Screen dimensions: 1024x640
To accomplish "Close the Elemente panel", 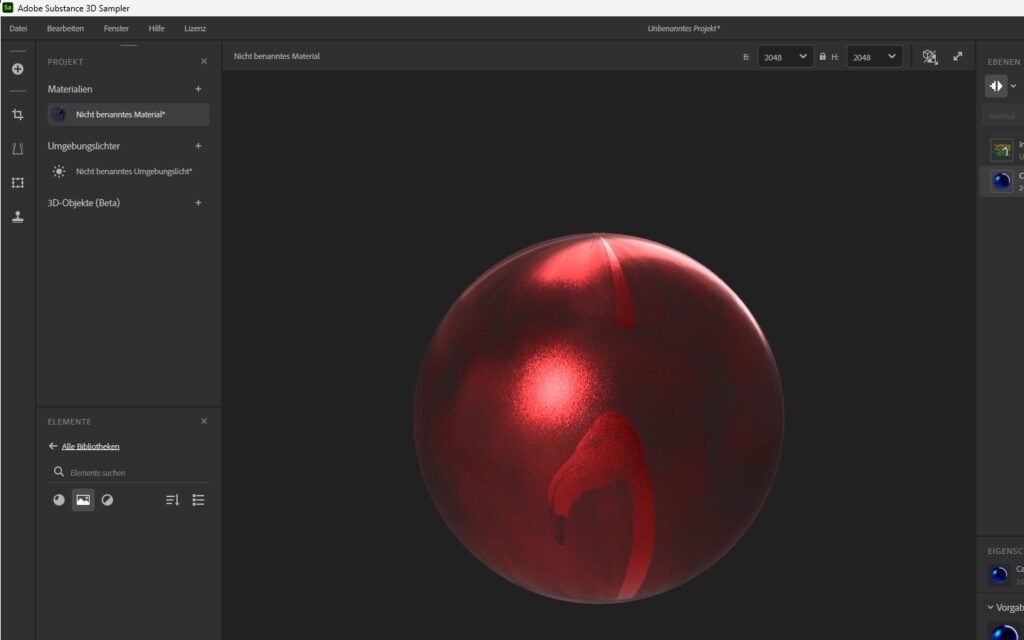I will pyautogui.click(x=204, y=421).
